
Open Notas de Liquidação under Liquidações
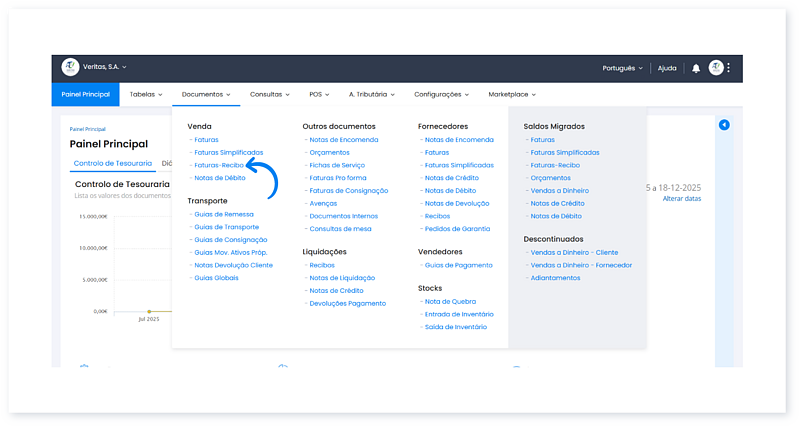(x=342, y=278)
